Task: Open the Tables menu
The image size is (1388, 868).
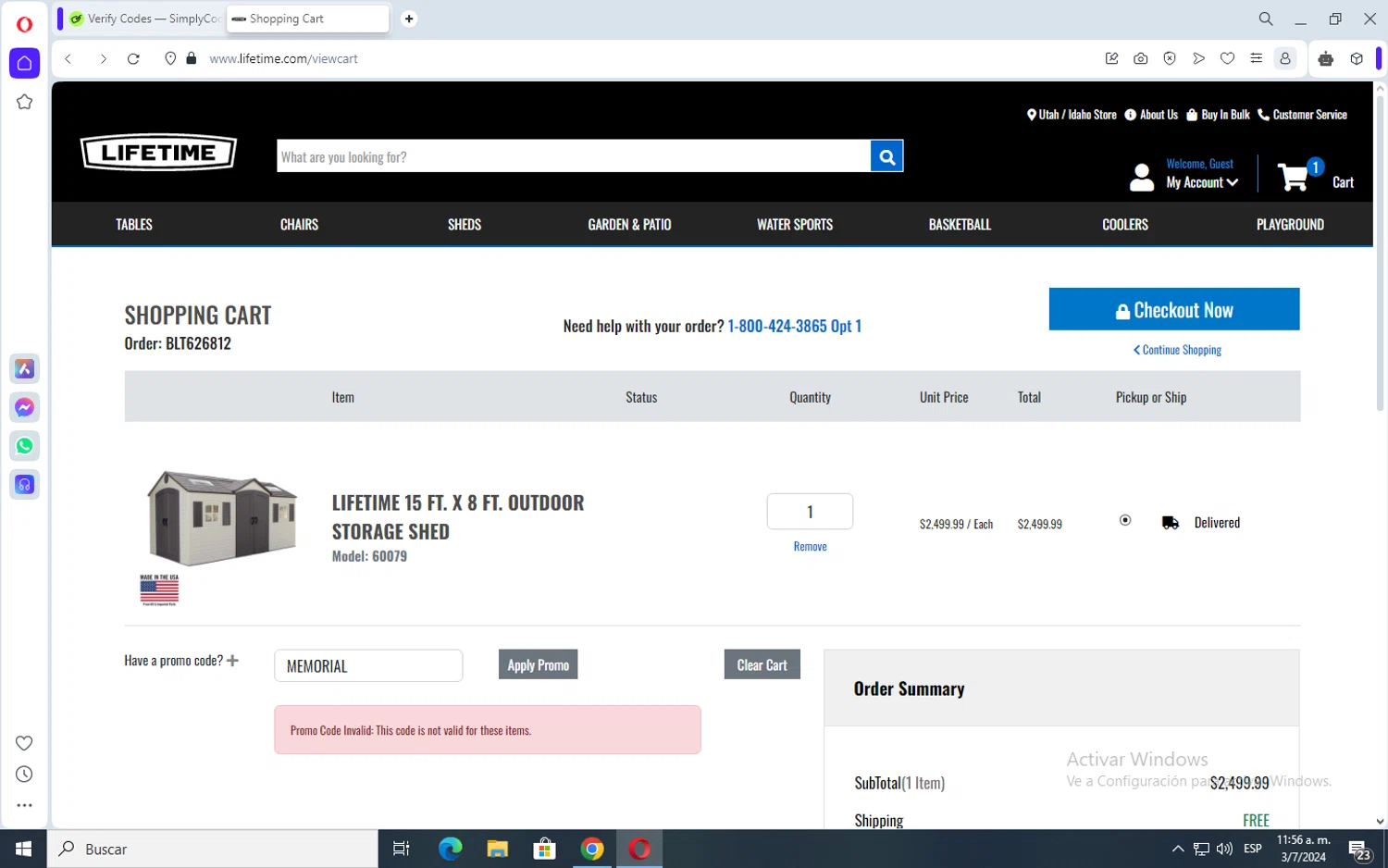Action: (134, 225)
